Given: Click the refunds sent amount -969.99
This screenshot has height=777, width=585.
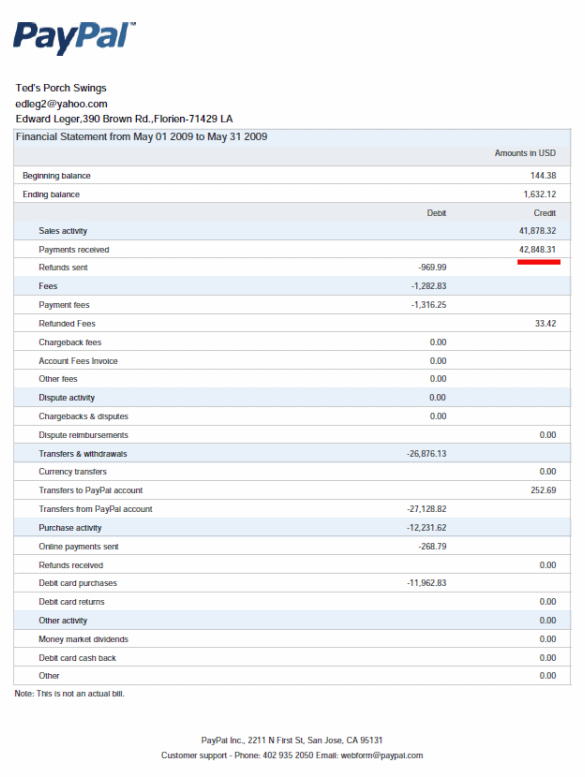Looking at the screenshot, I should coord(432,268).
